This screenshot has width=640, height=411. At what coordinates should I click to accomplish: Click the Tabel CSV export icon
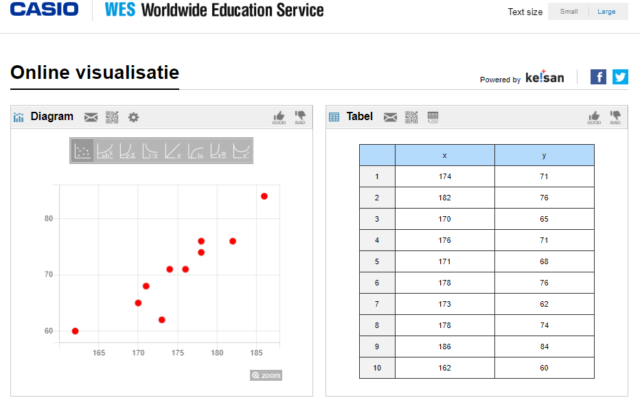[433, 117]
